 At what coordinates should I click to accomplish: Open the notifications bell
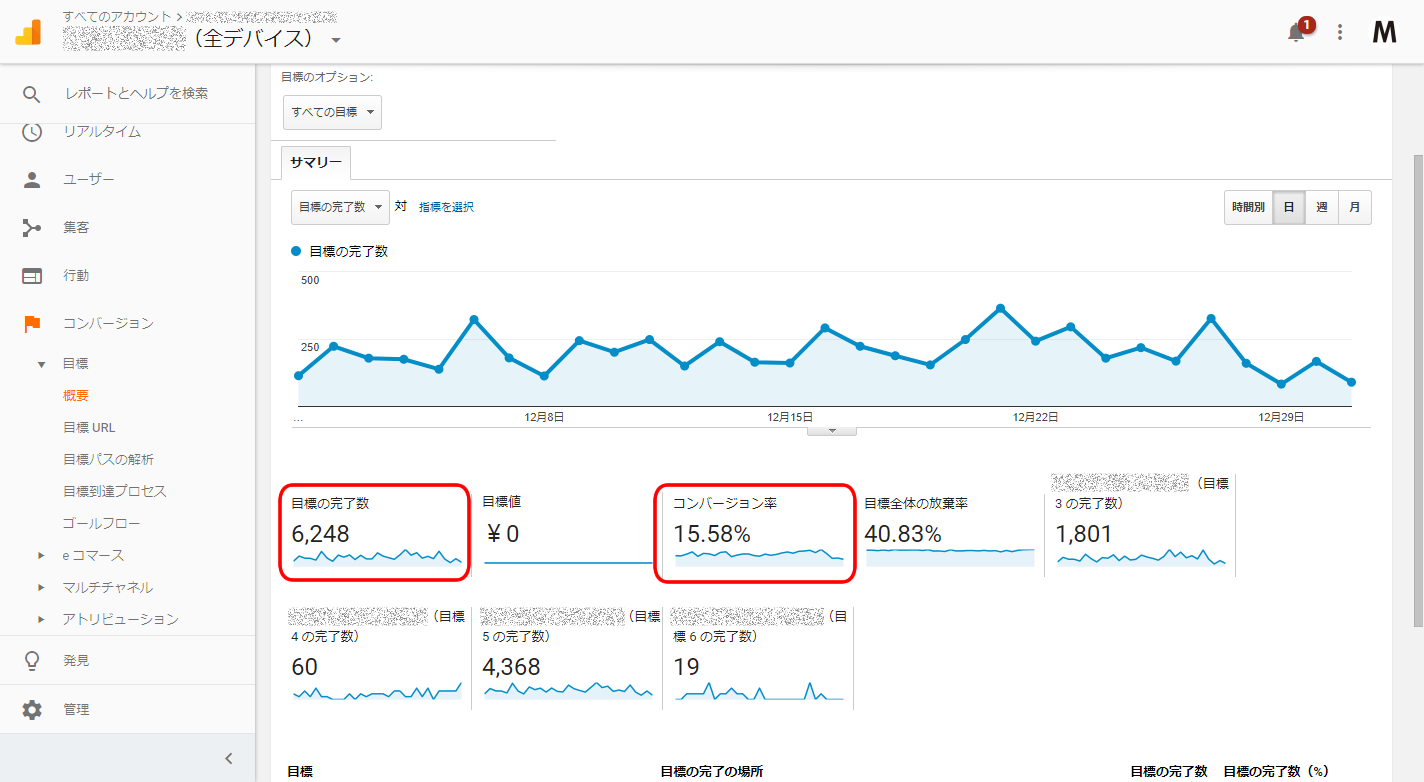(1296, 33)
